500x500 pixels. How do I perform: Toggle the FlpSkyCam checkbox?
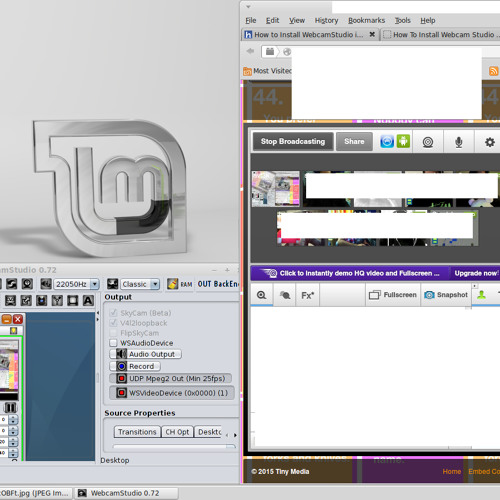coord(113,333)
